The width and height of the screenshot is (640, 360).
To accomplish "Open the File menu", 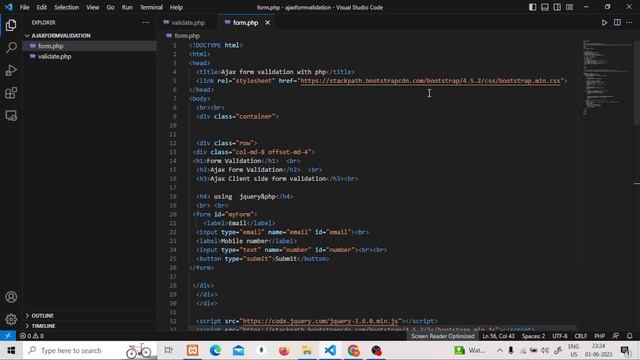I will click(x=24, y=7).
